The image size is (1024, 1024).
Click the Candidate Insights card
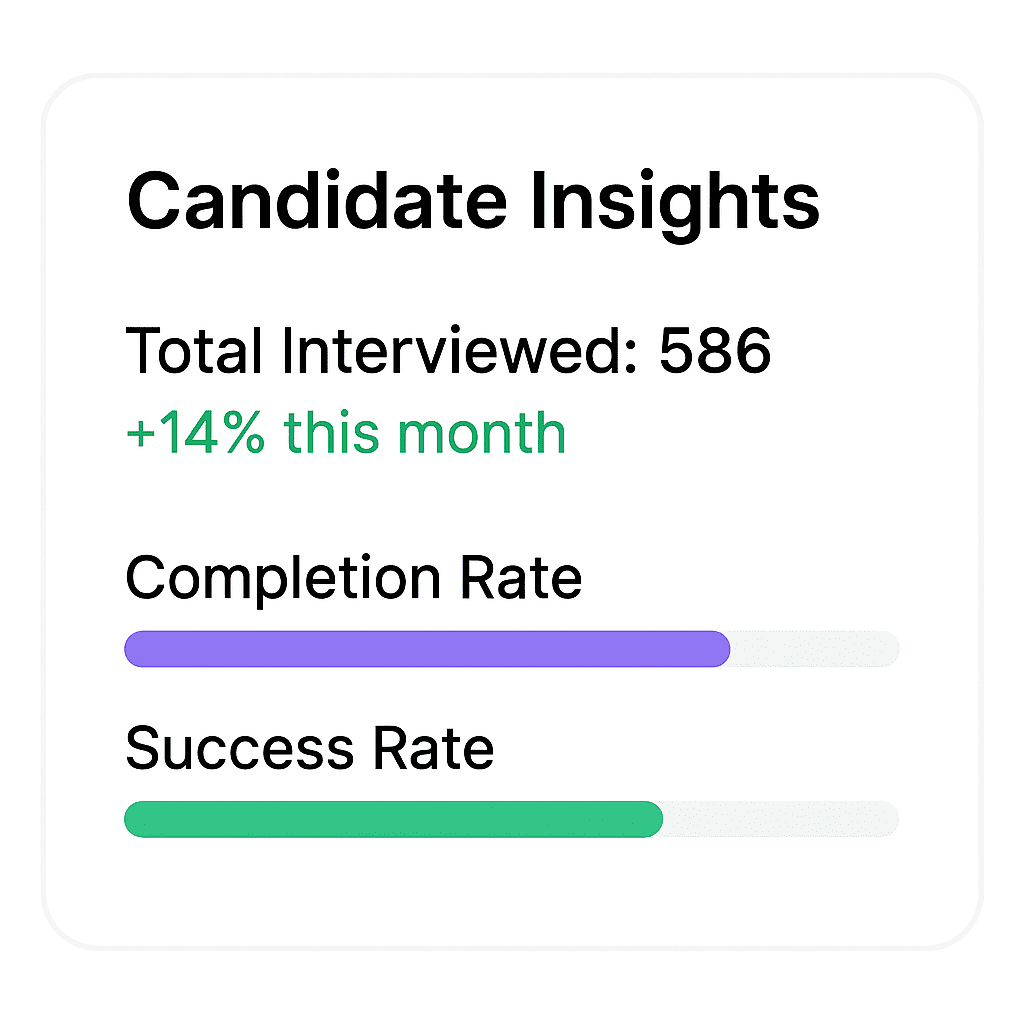click(512, 500)
